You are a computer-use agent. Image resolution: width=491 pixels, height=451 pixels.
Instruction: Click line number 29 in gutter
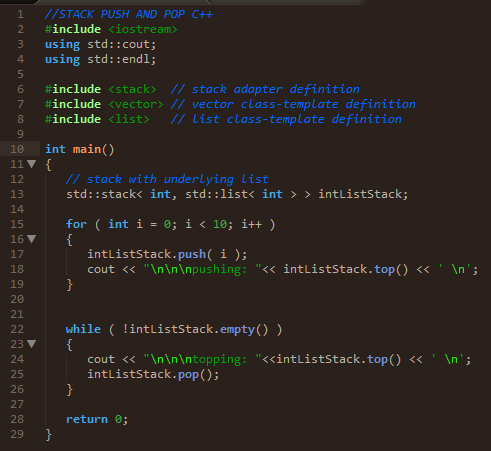pos(17,434)
